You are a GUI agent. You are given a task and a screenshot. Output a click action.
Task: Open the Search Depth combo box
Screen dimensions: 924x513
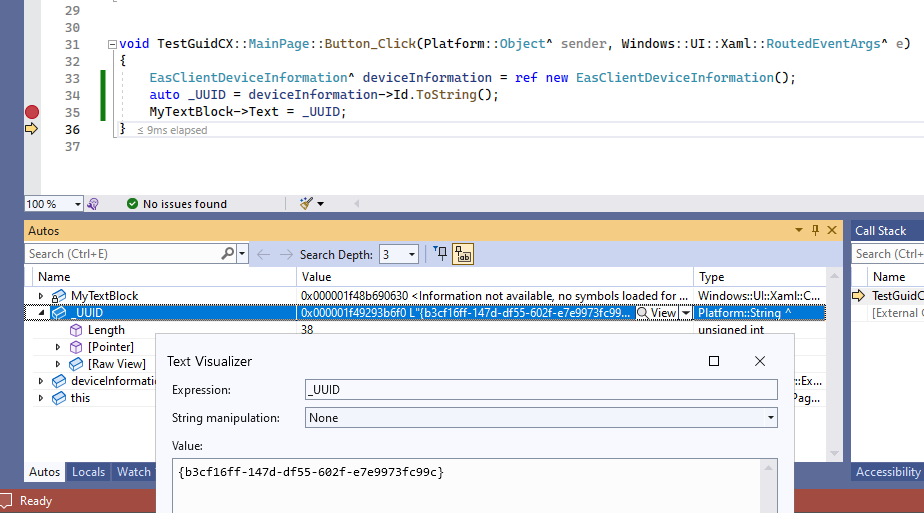pos(399,254)
